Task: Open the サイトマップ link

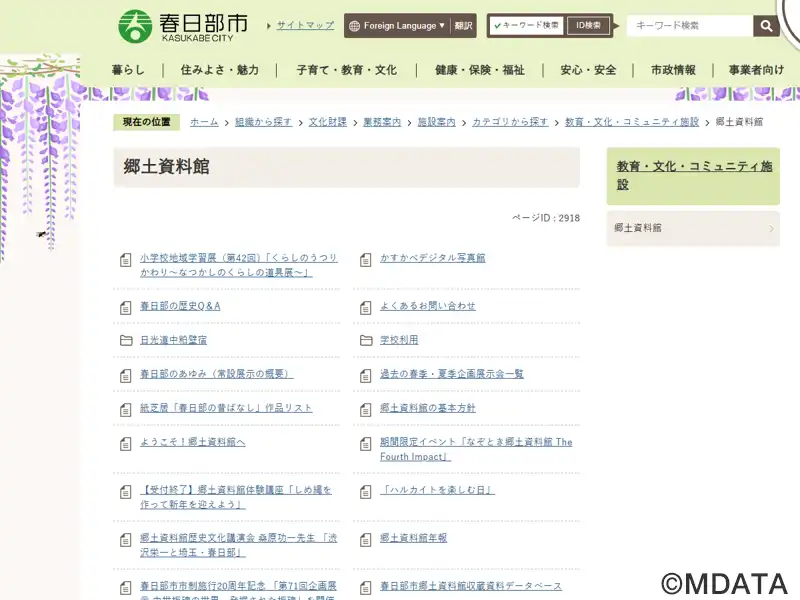Action: pyautogui.click(x=305, y=25)
